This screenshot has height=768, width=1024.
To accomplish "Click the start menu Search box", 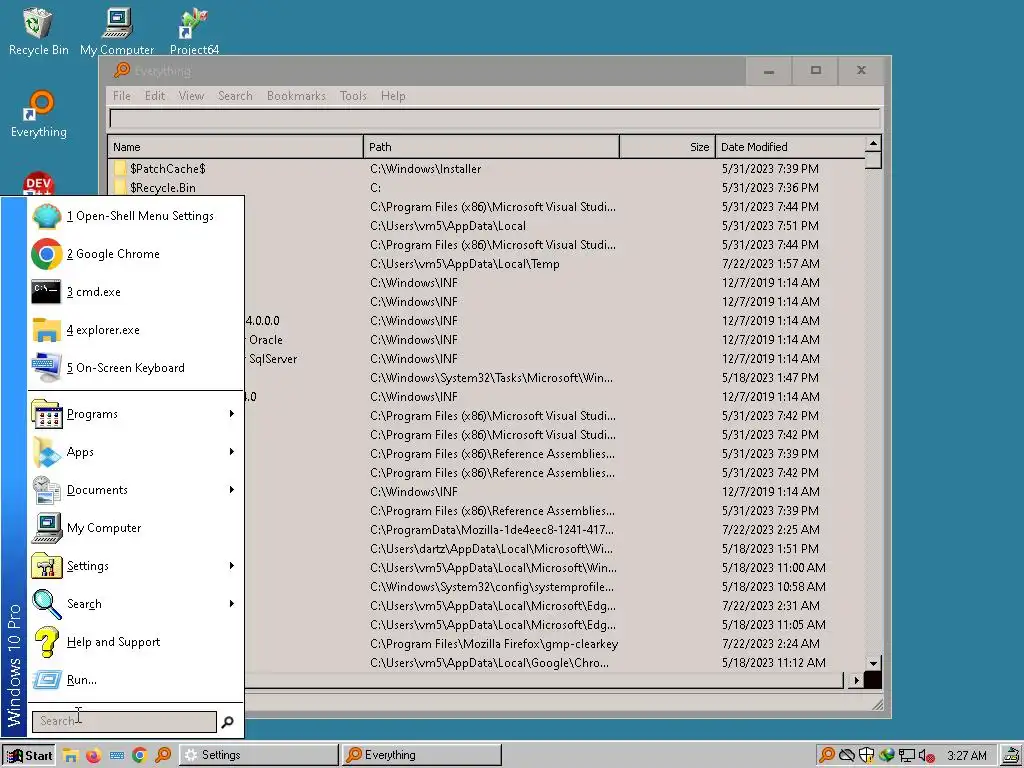I will pos(124,722).
